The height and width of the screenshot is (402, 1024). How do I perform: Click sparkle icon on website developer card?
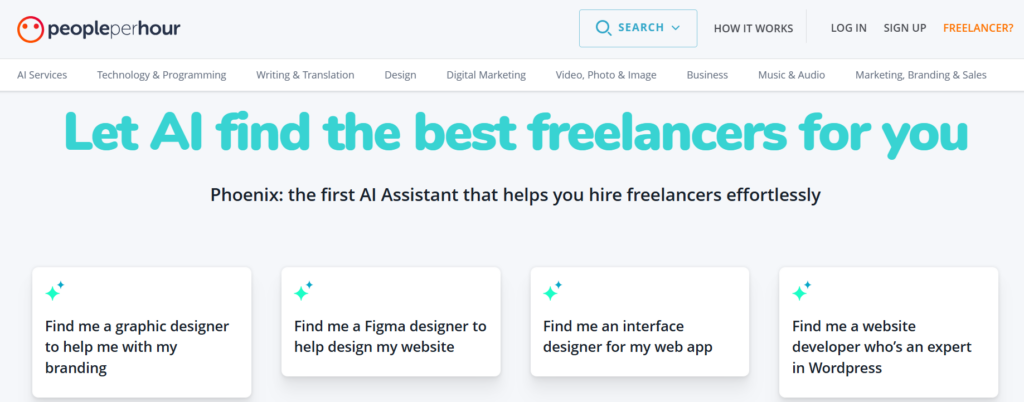click(x=802, y=291)
